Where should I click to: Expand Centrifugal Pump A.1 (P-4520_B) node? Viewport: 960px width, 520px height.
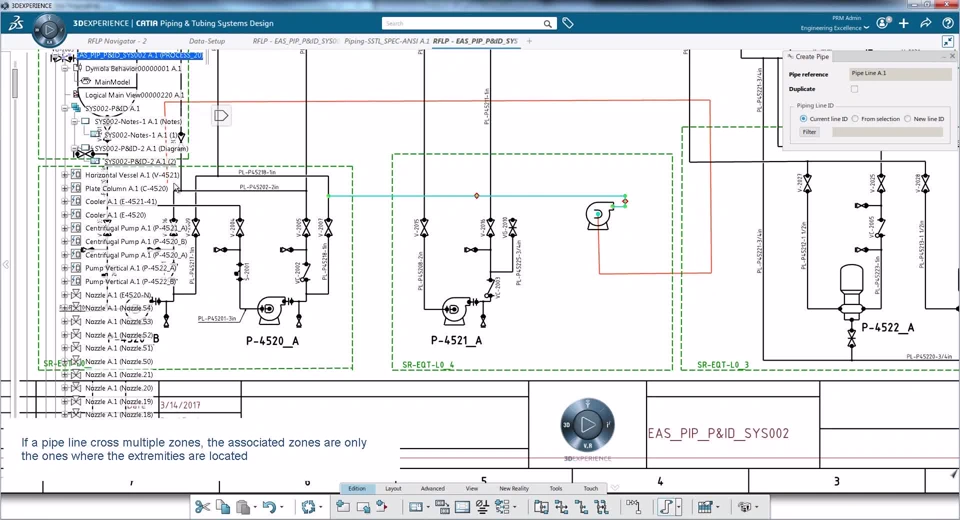point(65,241)
